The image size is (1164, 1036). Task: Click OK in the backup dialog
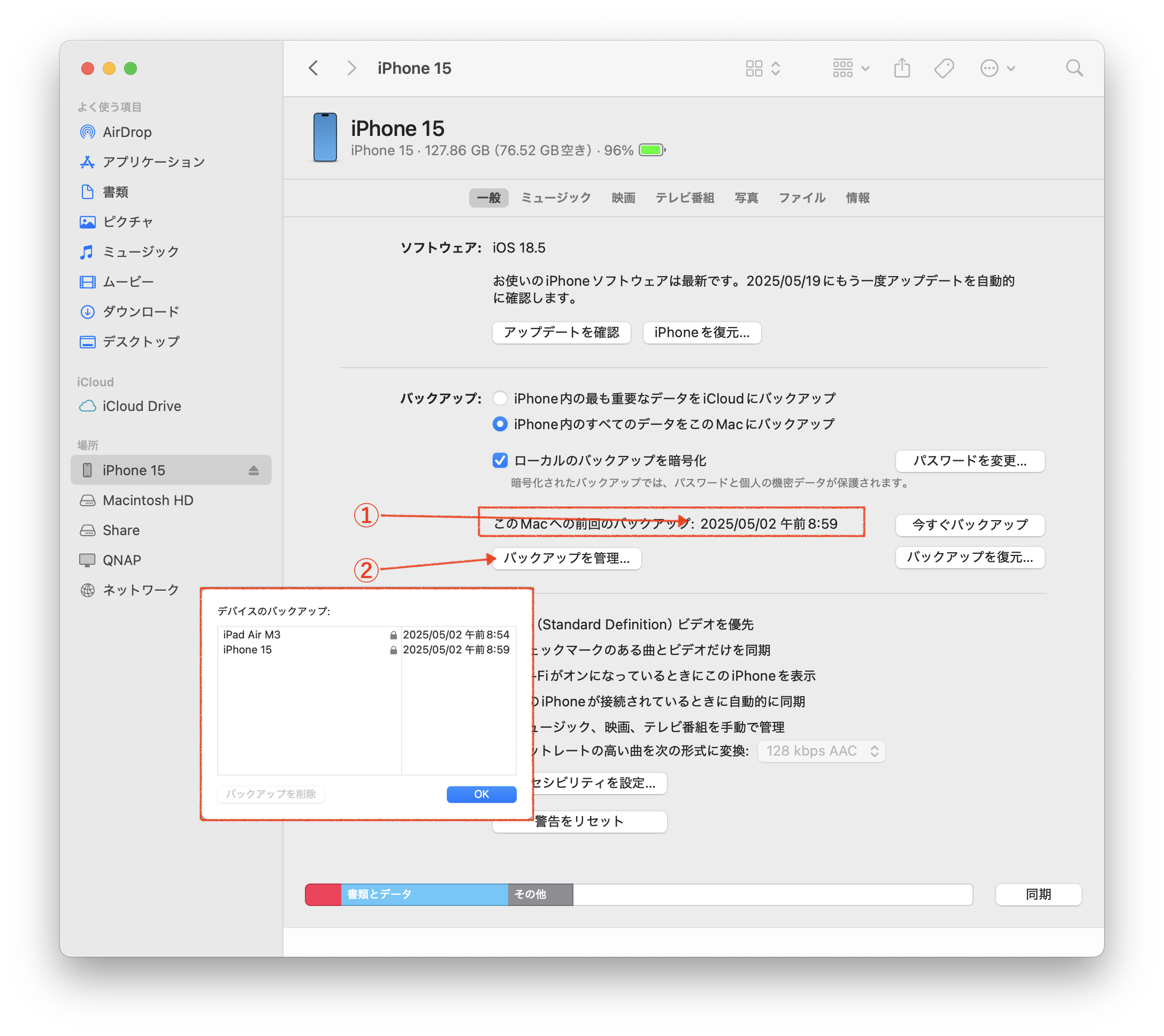click(481, 794)
